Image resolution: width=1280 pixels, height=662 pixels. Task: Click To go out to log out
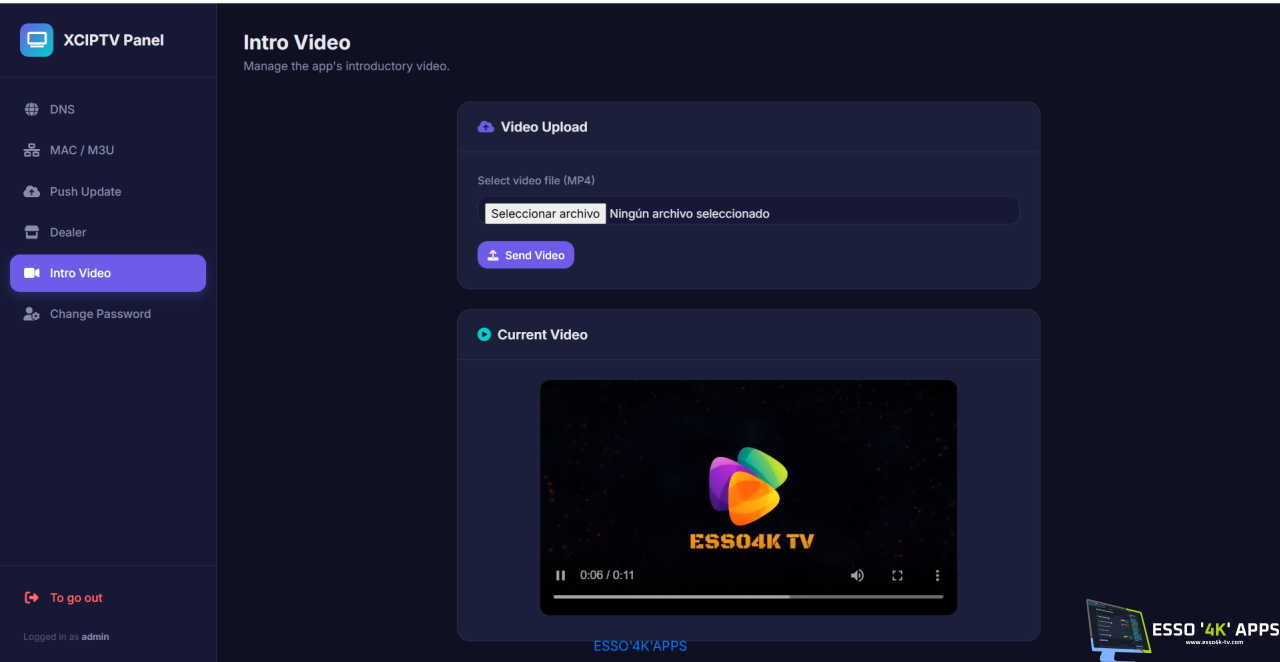76,598
